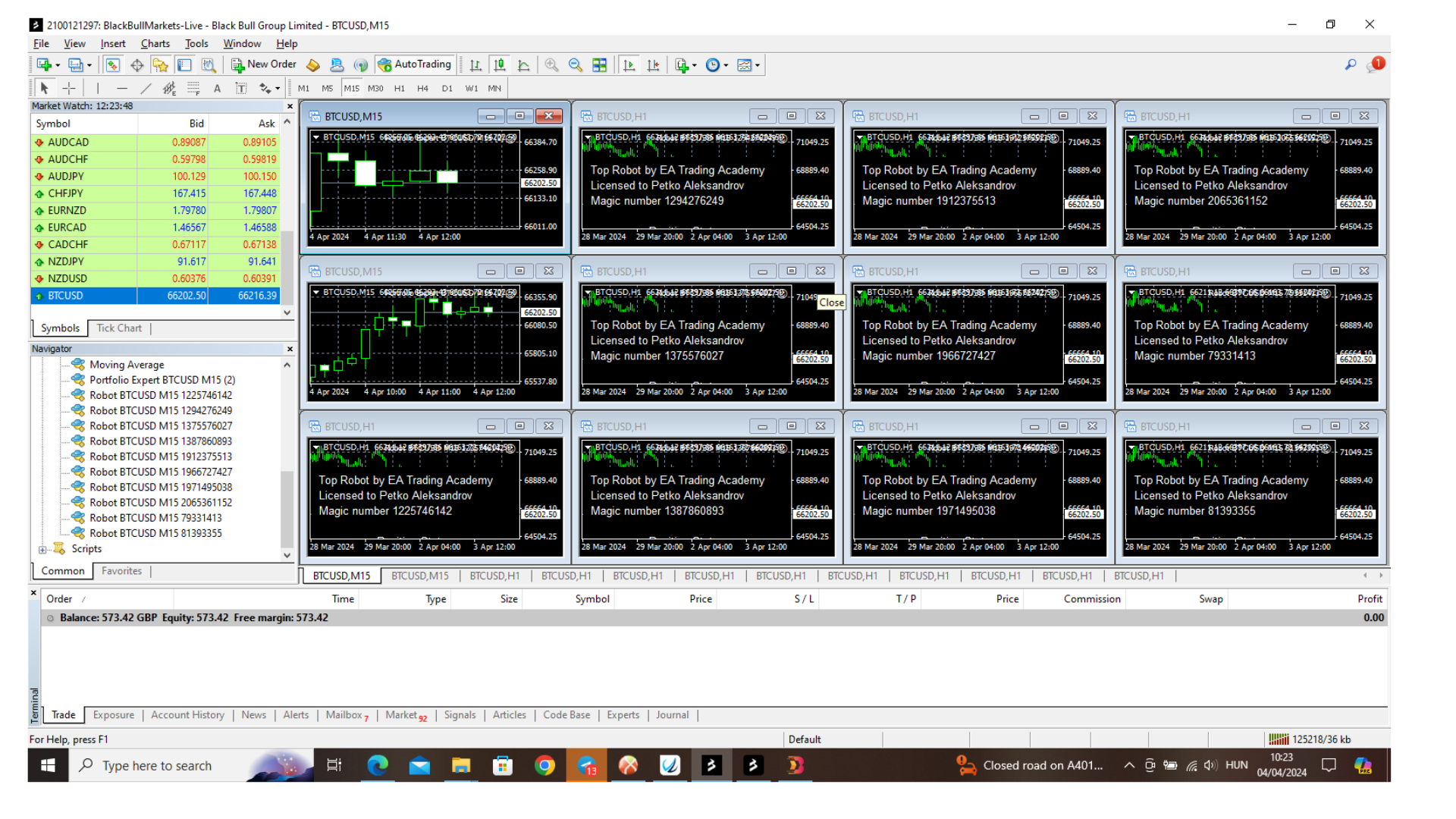Switch to Favorites tab in Navigator
Image resolution: width=1456 pixels, height=819 pixels.
coord(121,571)
